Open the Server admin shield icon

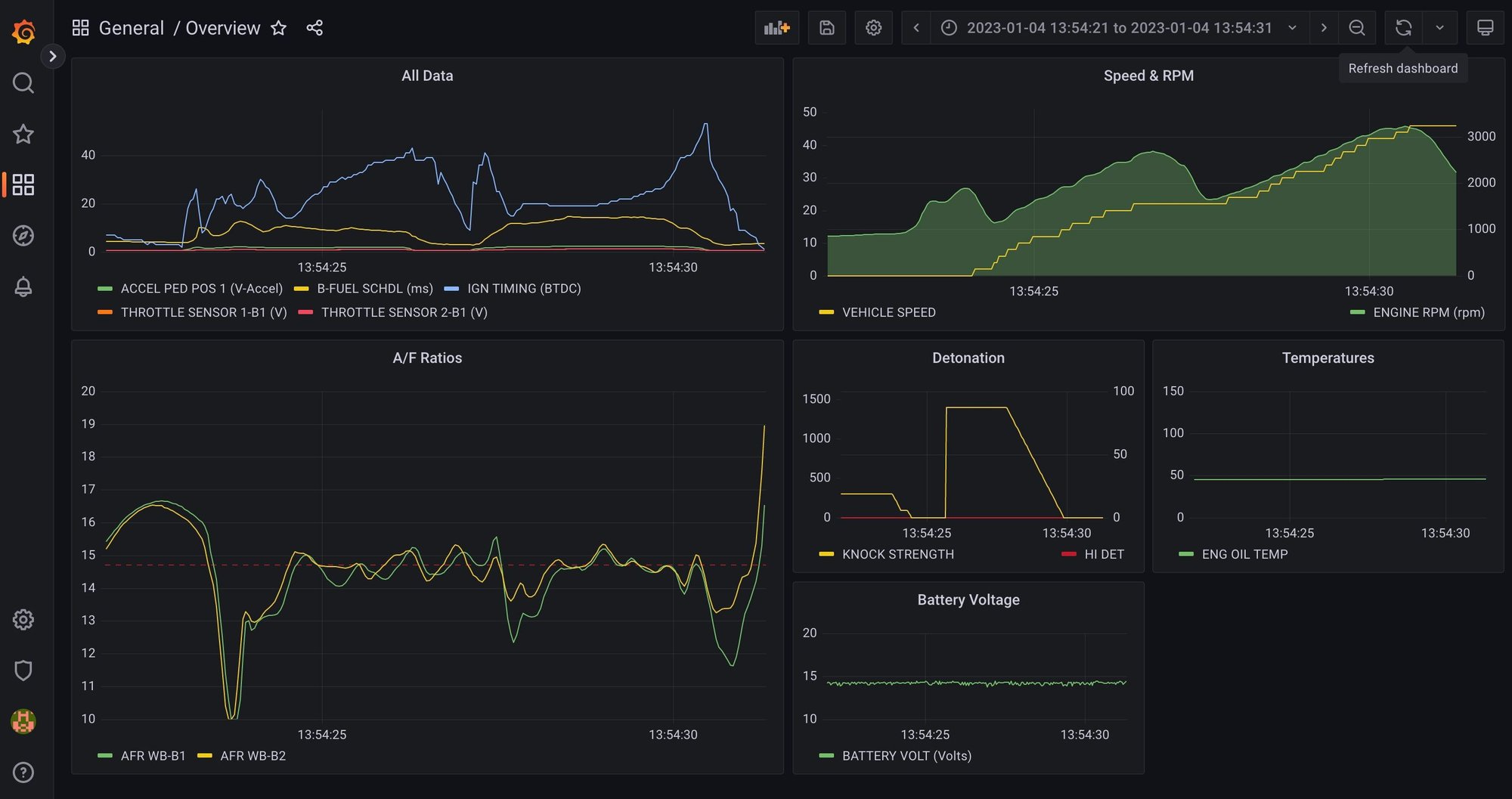(23, 670)
